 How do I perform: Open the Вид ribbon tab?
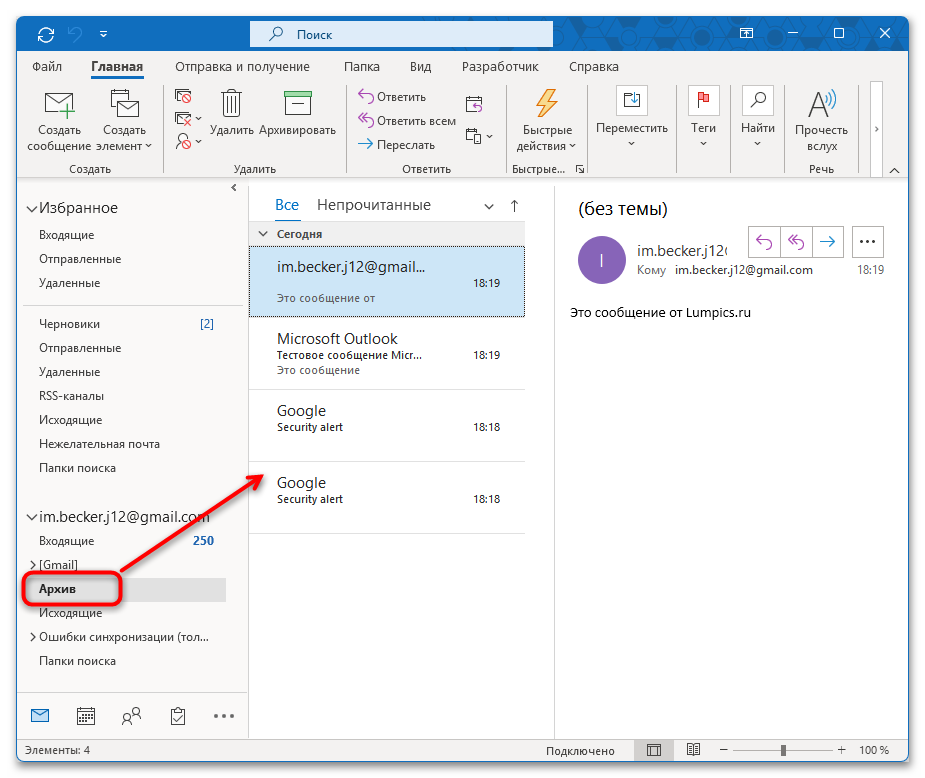click(420, 67)
